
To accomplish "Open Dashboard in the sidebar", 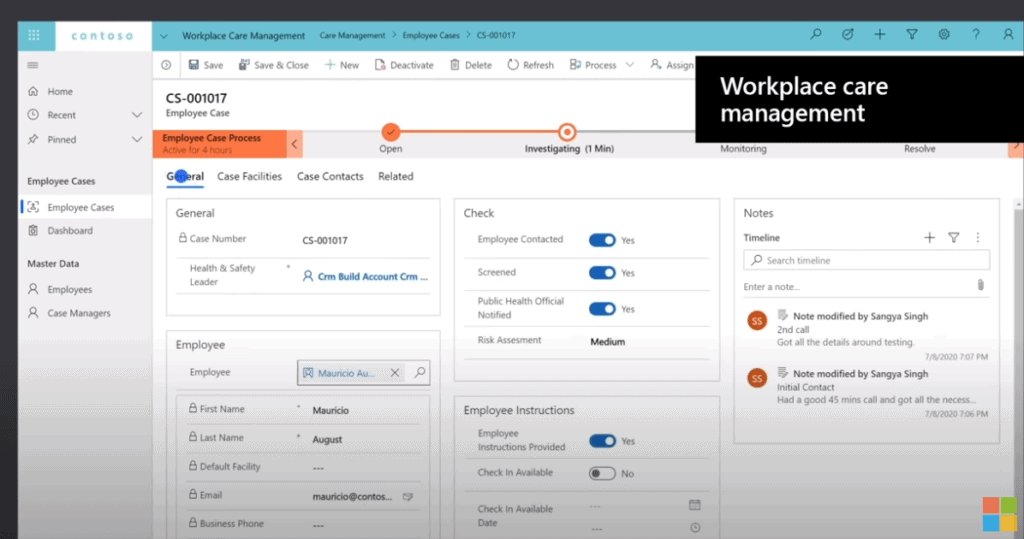I will [70, 231].
